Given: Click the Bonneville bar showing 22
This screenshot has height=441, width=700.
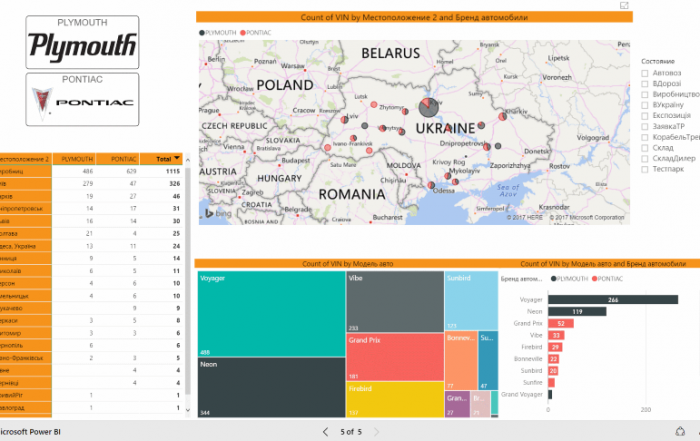Looking at the screenshot, I should click(554, 359).
